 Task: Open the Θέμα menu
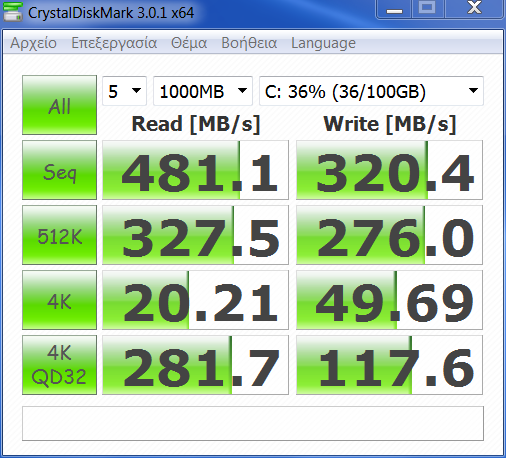189,43
